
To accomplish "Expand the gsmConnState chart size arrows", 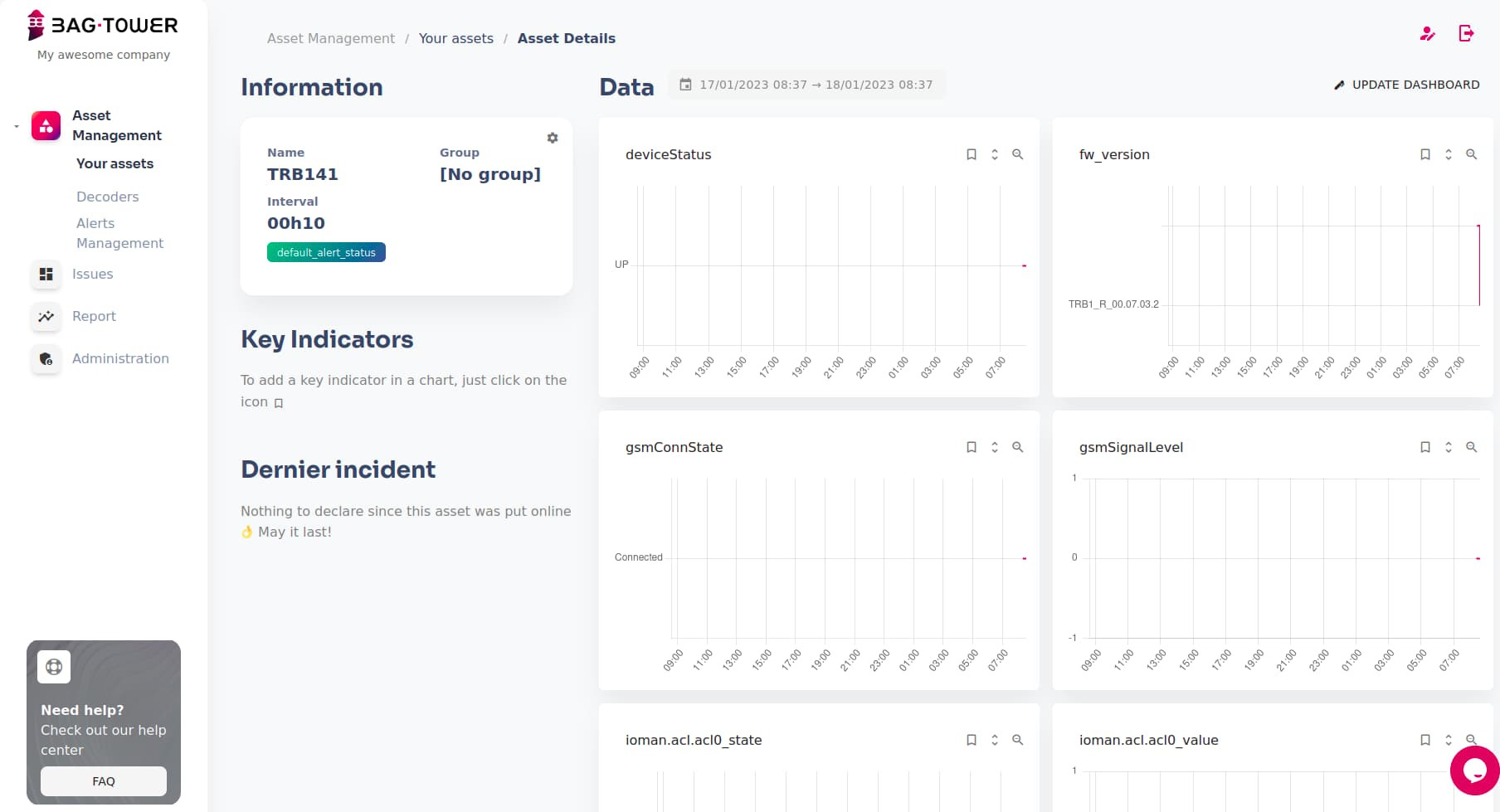I will coord(995,447).
